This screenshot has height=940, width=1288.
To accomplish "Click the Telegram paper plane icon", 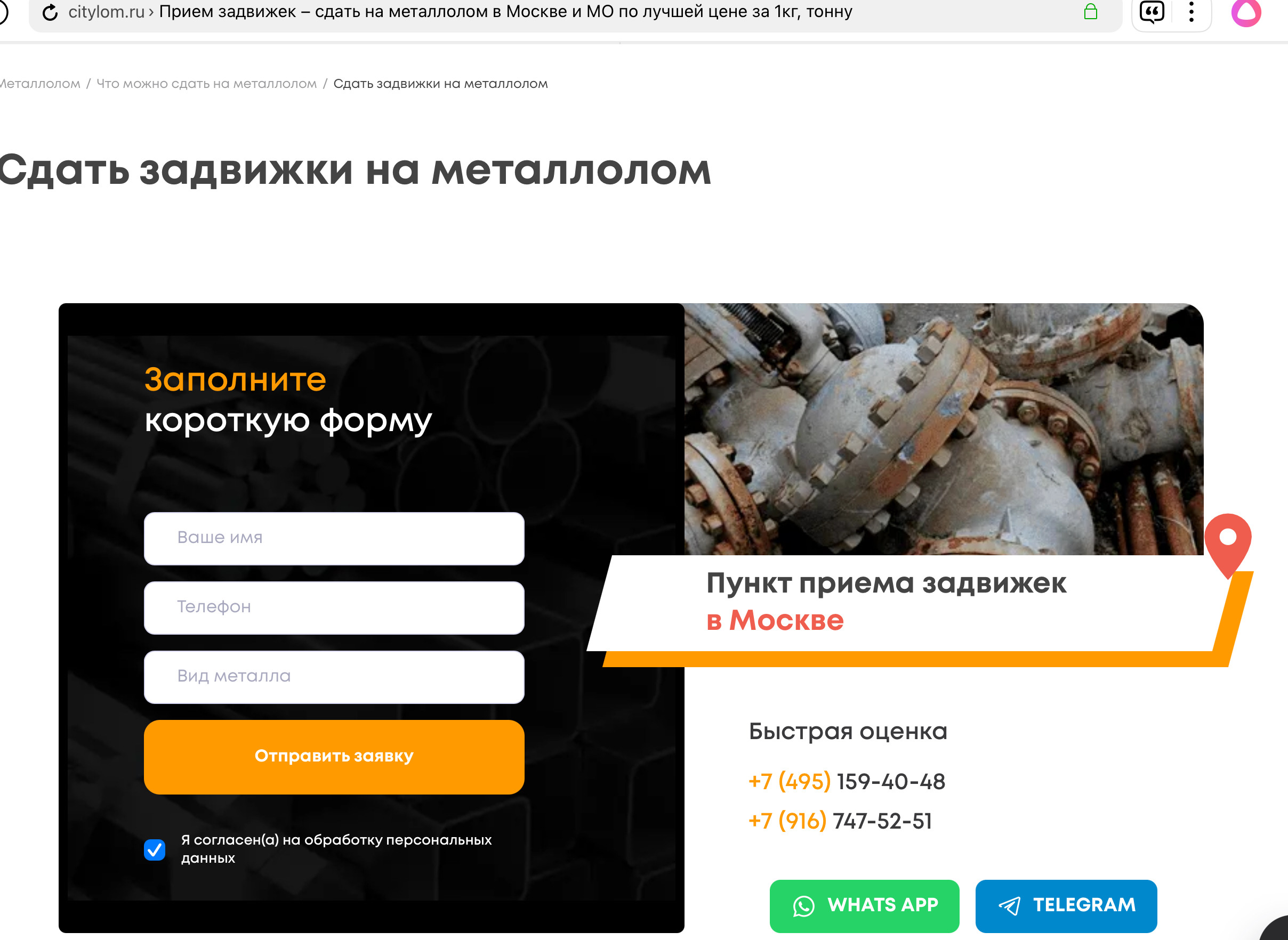I will point(1009,906).
